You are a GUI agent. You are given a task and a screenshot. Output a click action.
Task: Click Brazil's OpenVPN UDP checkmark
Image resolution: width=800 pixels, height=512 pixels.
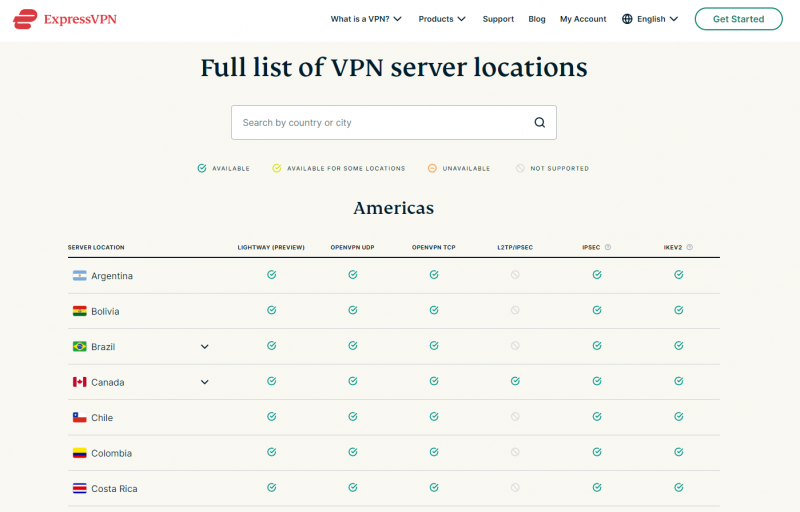point(353,346)
